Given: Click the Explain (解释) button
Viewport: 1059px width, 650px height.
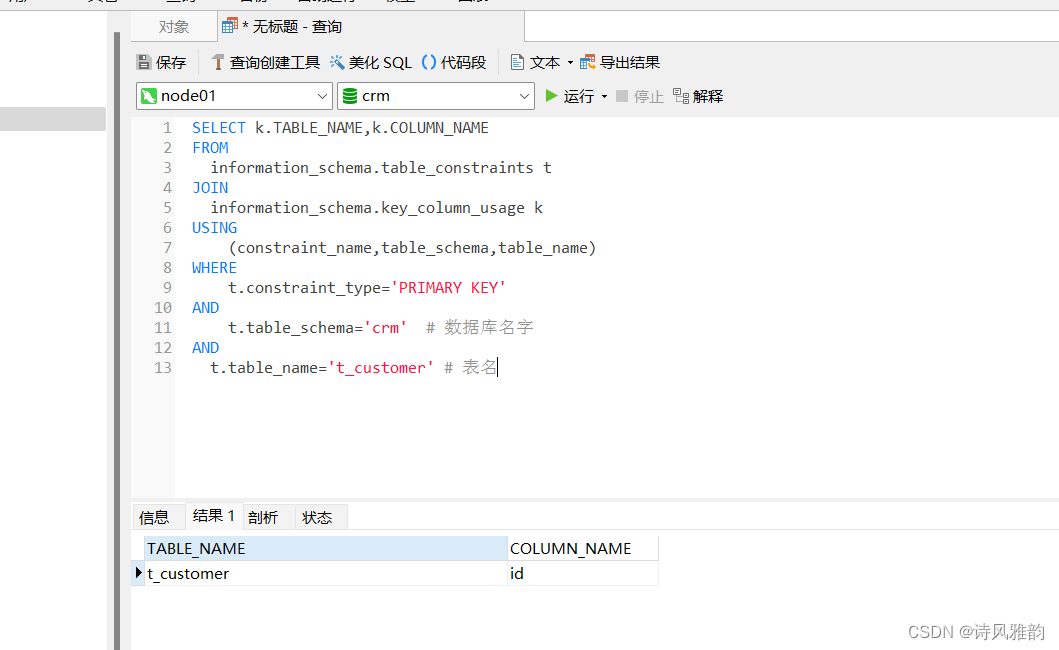Looking at the screenshot, I should [x=698, y=97].
